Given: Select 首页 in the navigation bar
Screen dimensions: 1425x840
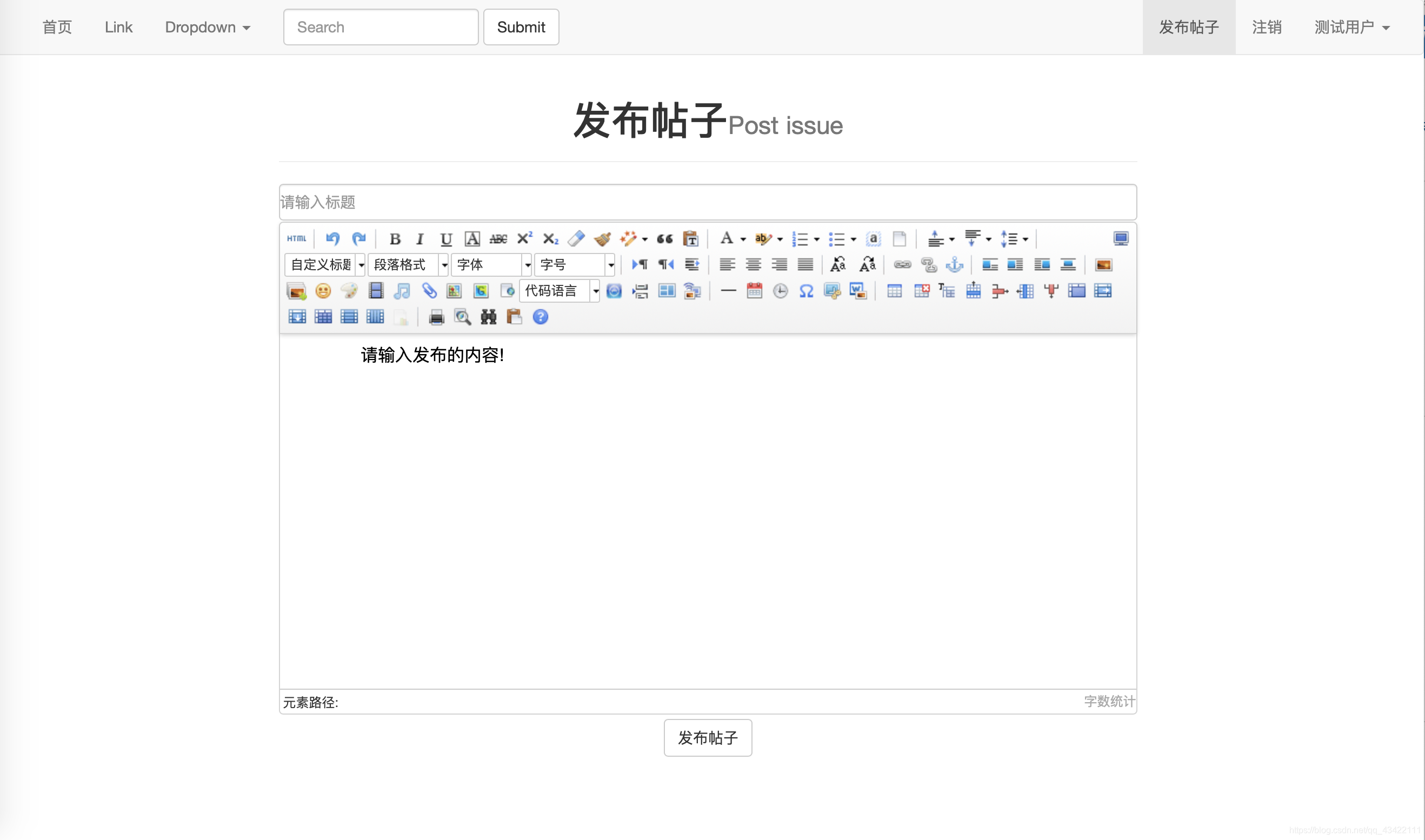Looking at the screenshot, I should (57, 26).
